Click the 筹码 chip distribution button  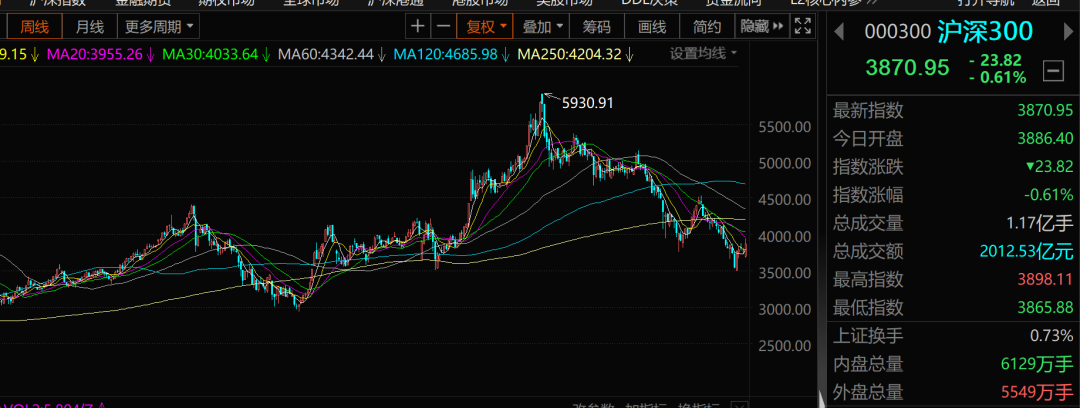point(596,28)
